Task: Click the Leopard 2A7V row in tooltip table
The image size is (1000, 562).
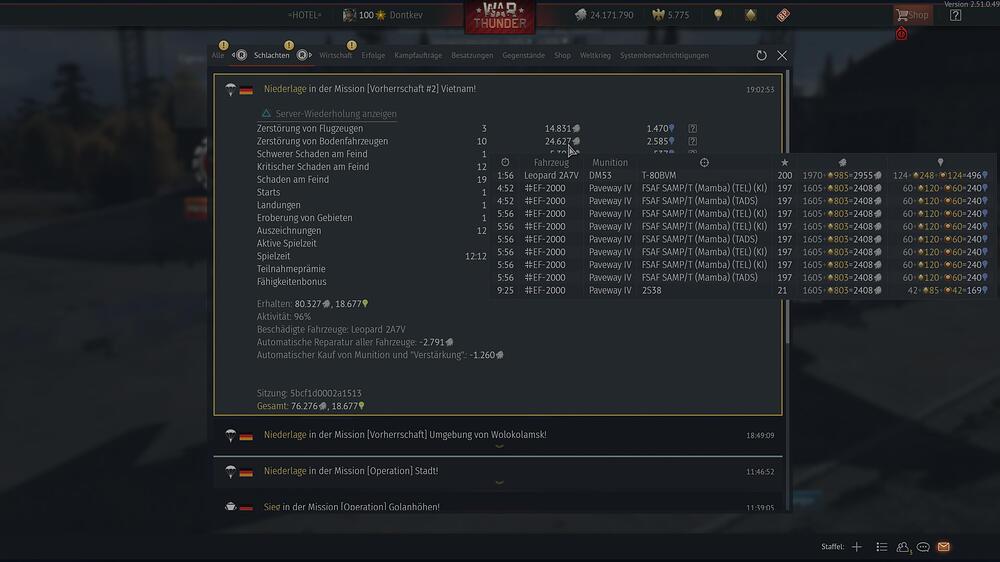Action: [x=742, y=175]
